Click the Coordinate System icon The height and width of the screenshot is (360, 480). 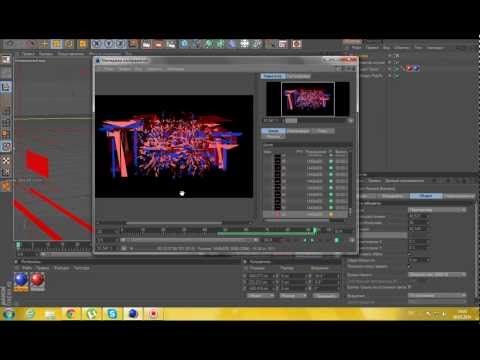click(x=133, y=44)
